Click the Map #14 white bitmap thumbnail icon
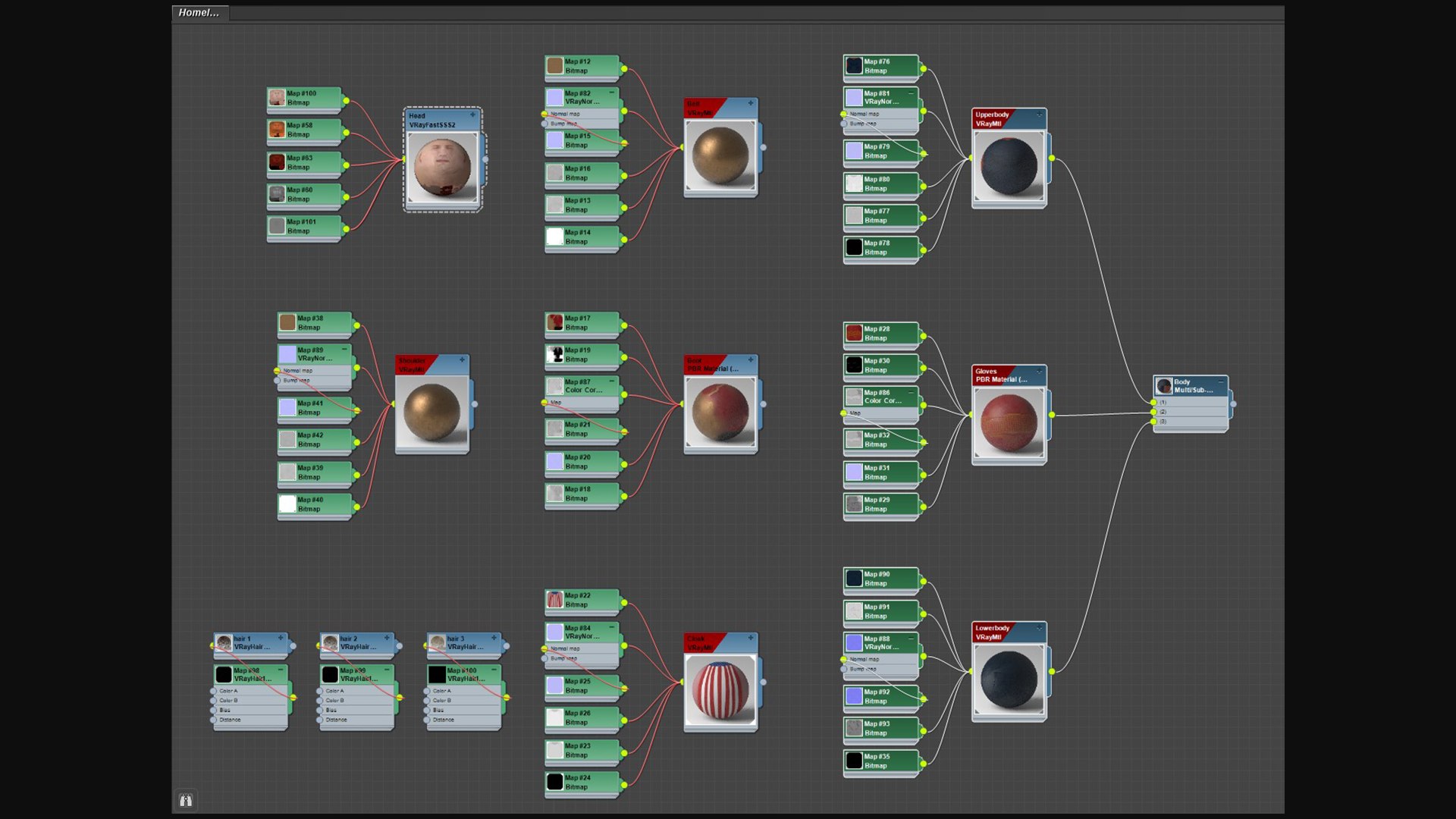 tap(555, 237)
